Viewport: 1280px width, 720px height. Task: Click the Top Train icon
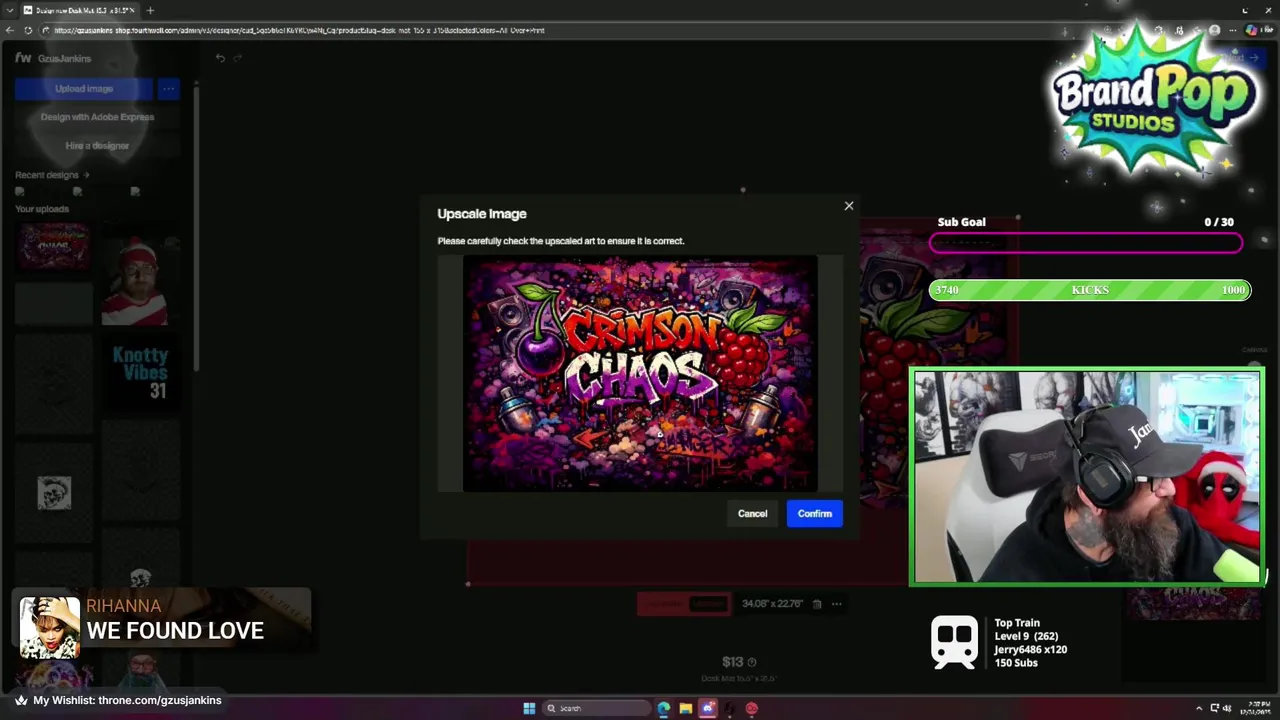pos(954,641)
